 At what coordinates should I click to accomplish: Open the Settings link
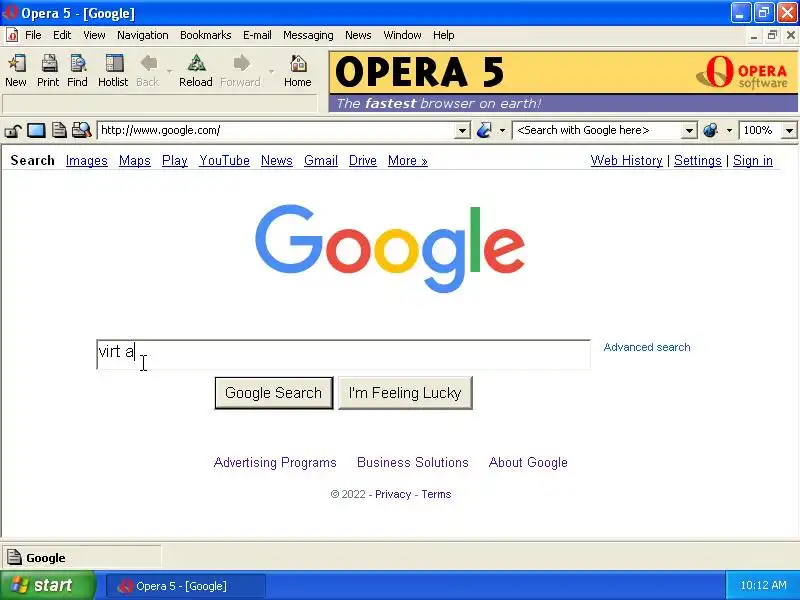click(x=697, y=161)
